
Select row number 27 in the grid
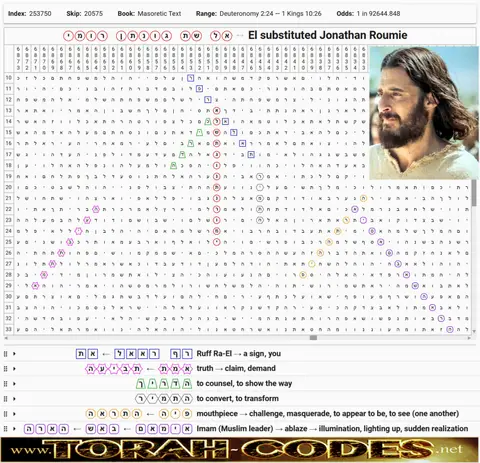point(9,264)
